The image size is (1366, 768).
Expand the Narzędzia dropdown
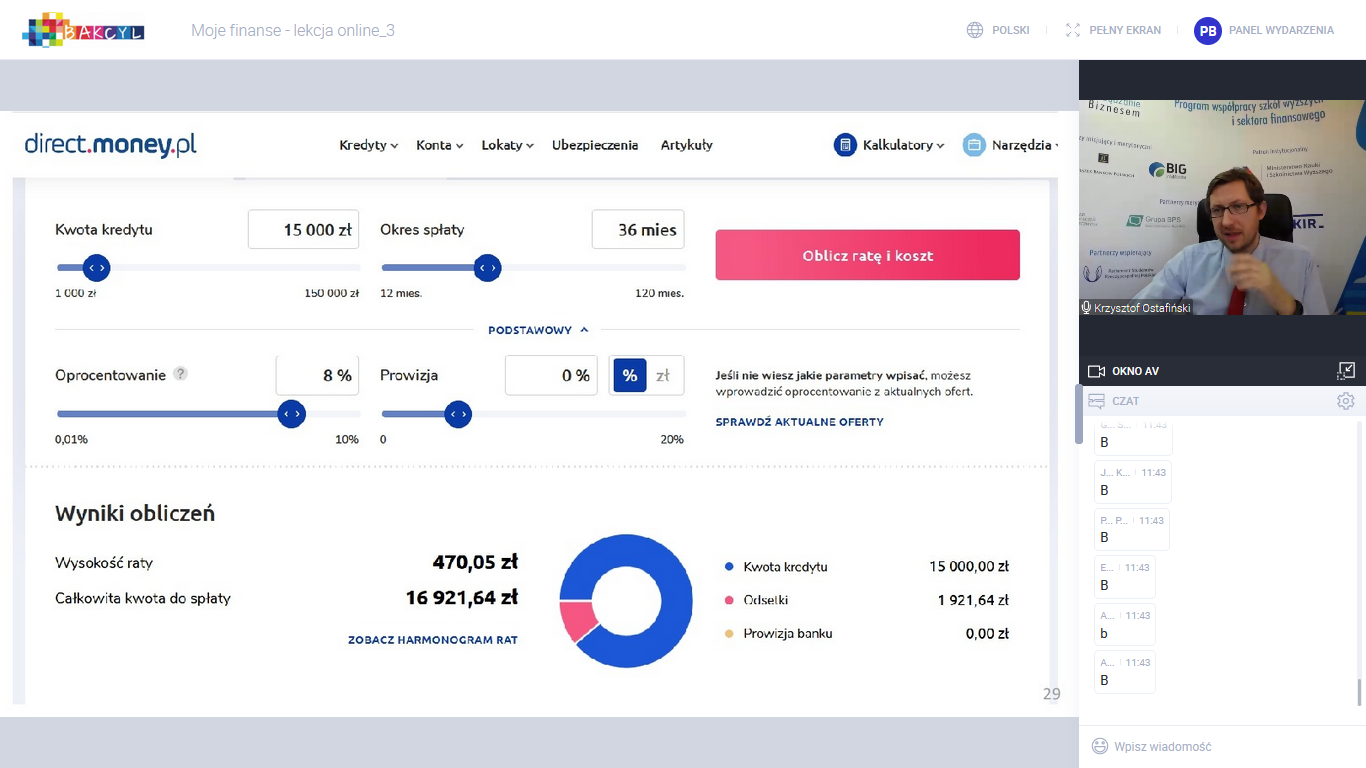1025,145
